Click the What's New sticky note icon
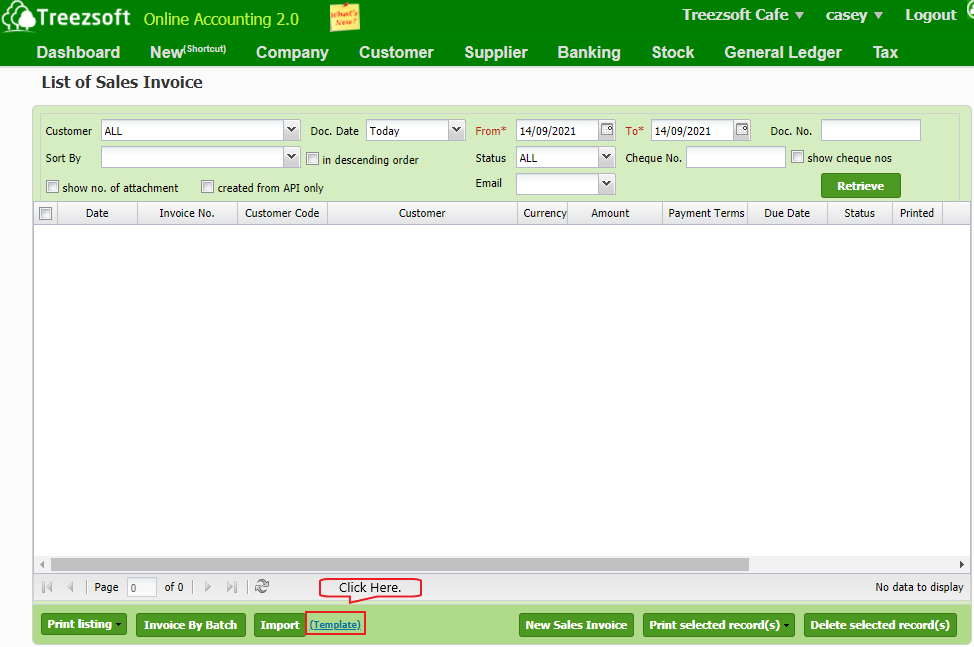Image resolution: width=974 pixels, height=647 pixels. pos(344,17)
